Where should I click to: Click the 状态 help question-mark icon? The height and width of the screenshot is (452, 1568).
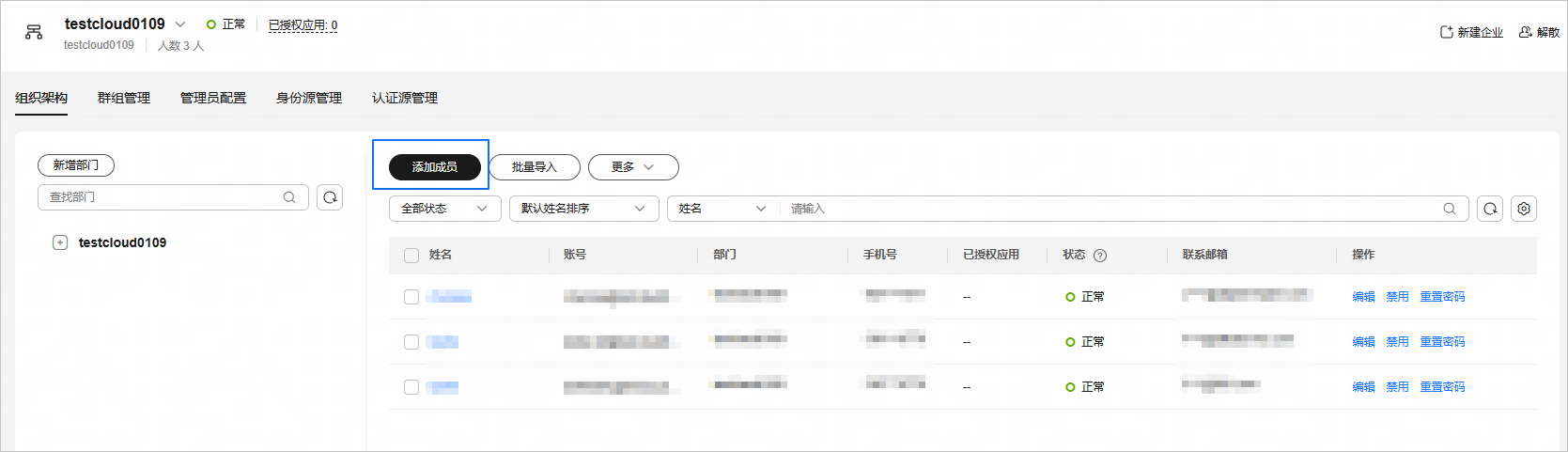point(1100,256)
